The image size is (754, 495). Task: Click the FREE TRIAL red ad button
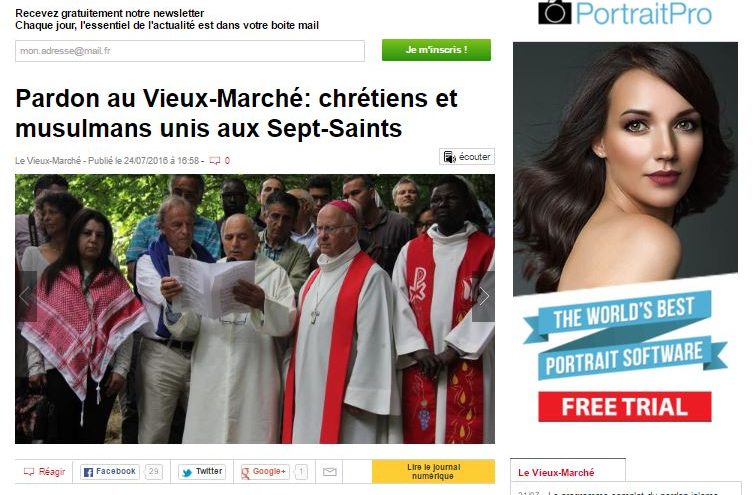click(624, 407)
